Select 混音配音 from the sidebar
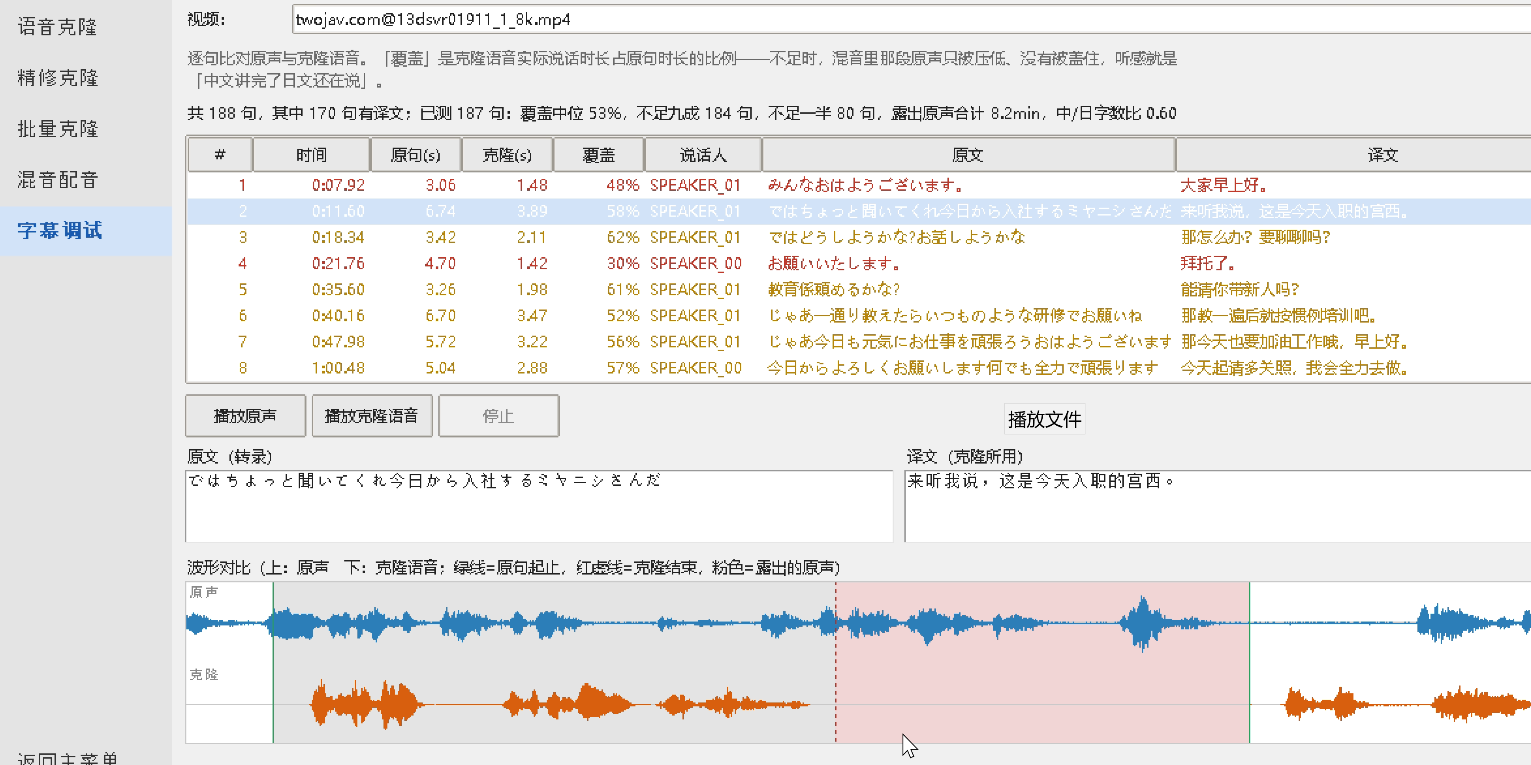The width and height of the screenshot is (1531, 765). (58, 180)
